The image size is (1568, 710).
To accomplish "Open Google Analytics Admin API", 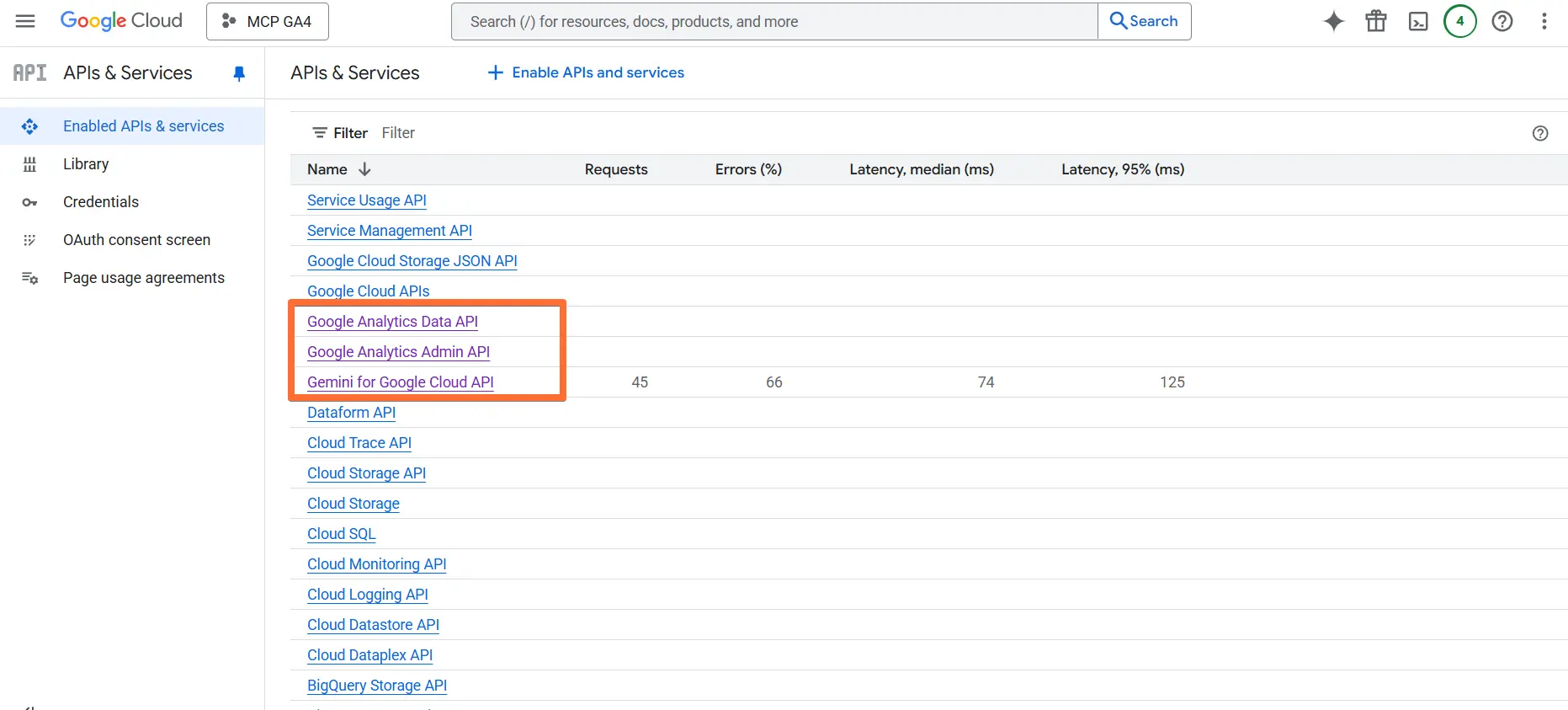I will (398, 352).
